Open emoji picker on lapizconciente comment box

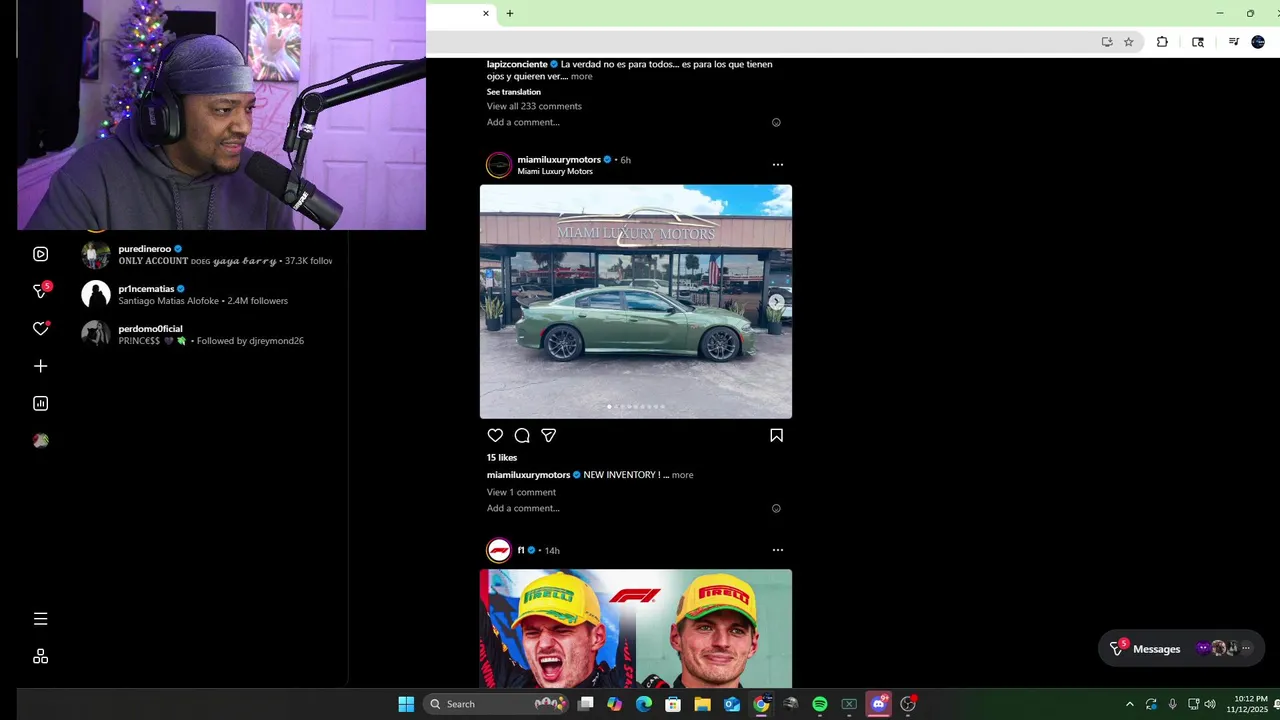click(776, 122)
